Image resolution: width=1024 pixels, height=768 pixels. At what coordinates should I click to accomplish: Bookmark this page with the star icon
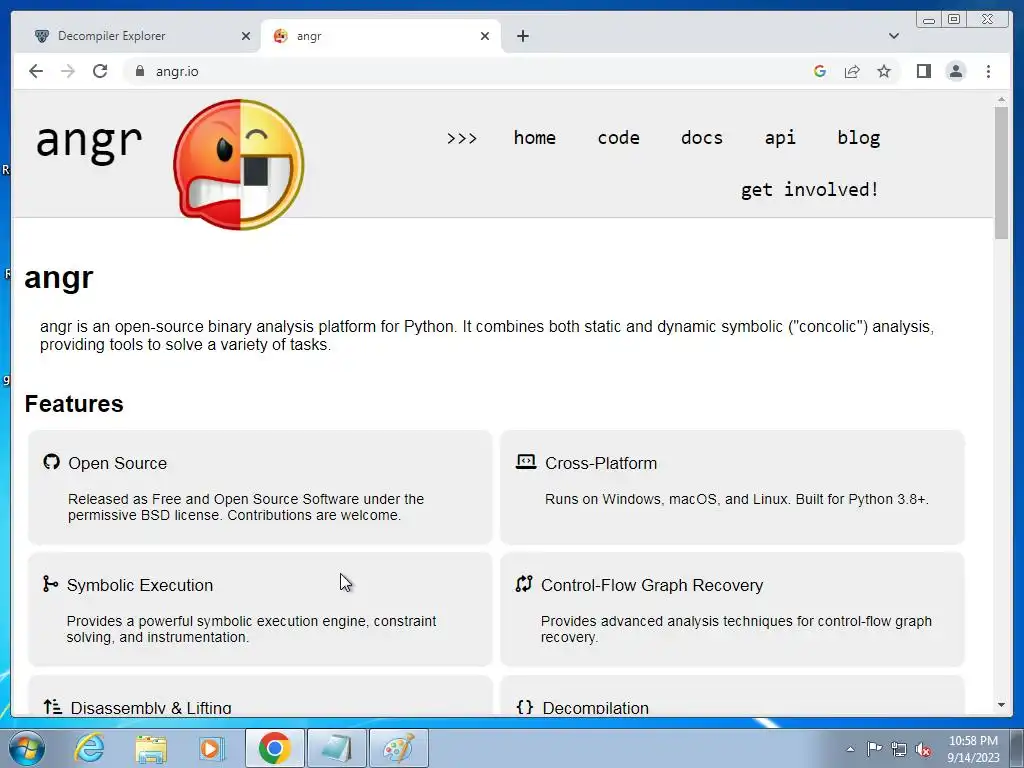coord(884,71)
